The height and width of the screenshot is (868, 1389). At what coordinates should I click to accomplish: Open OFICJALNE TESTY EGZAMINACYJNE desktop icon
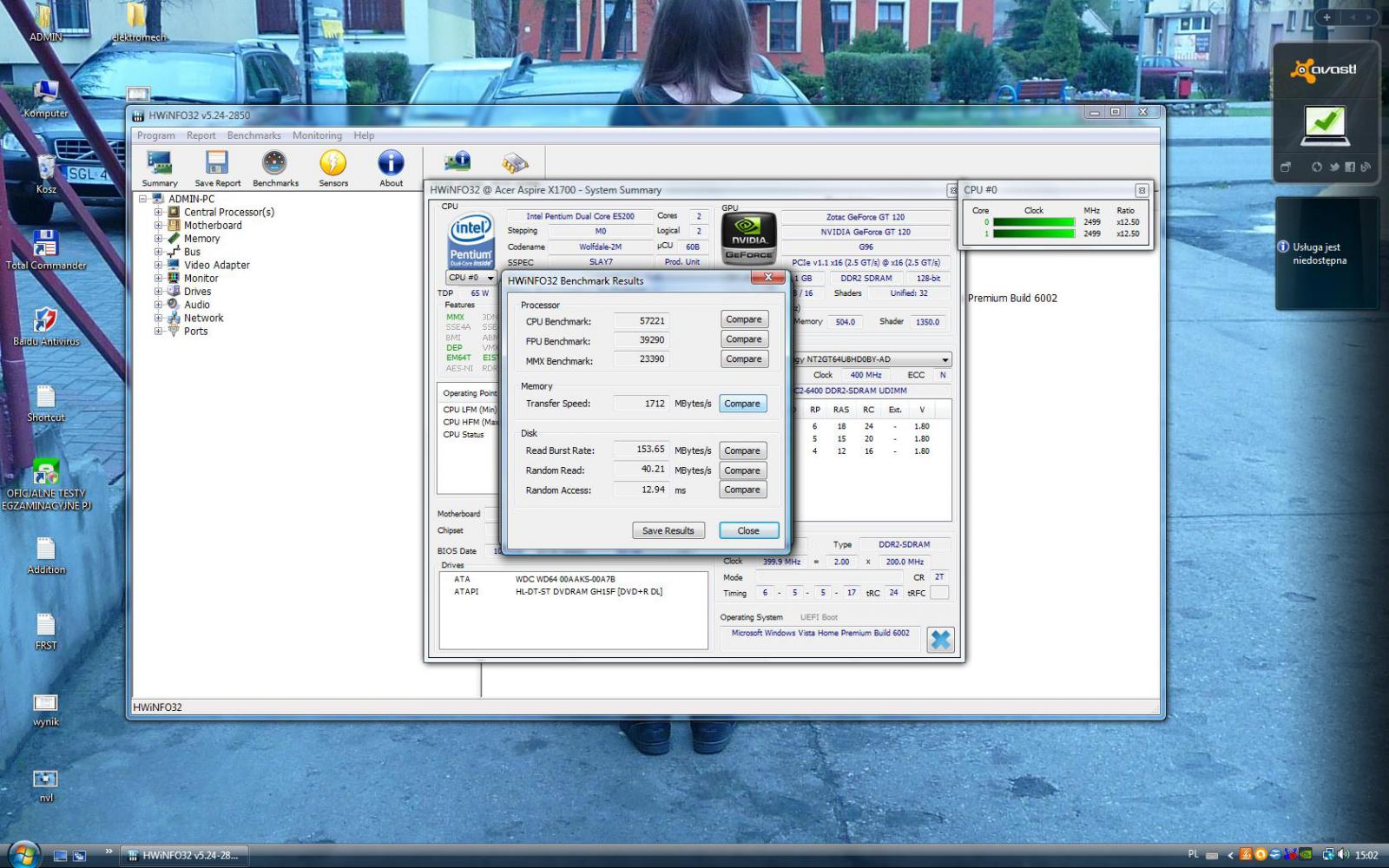click(46, 483)
